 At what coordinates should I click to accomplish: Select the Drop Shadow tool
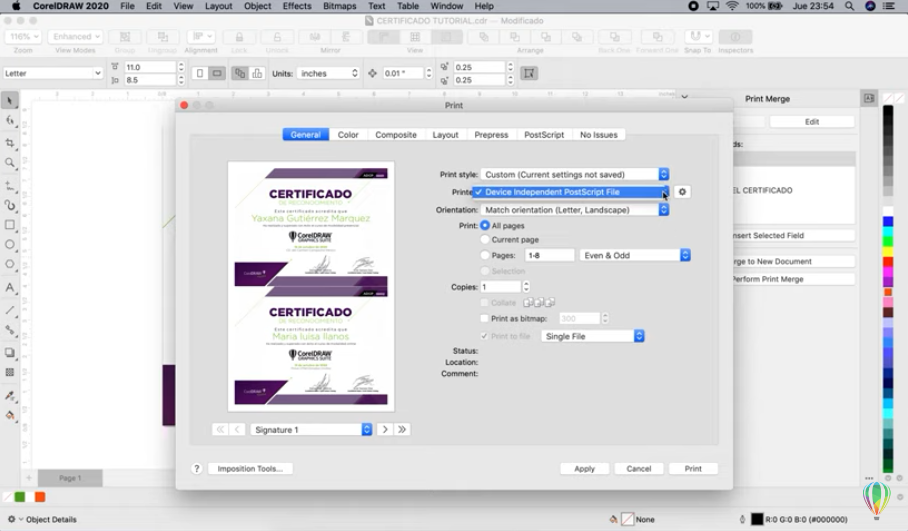[10, 353]
